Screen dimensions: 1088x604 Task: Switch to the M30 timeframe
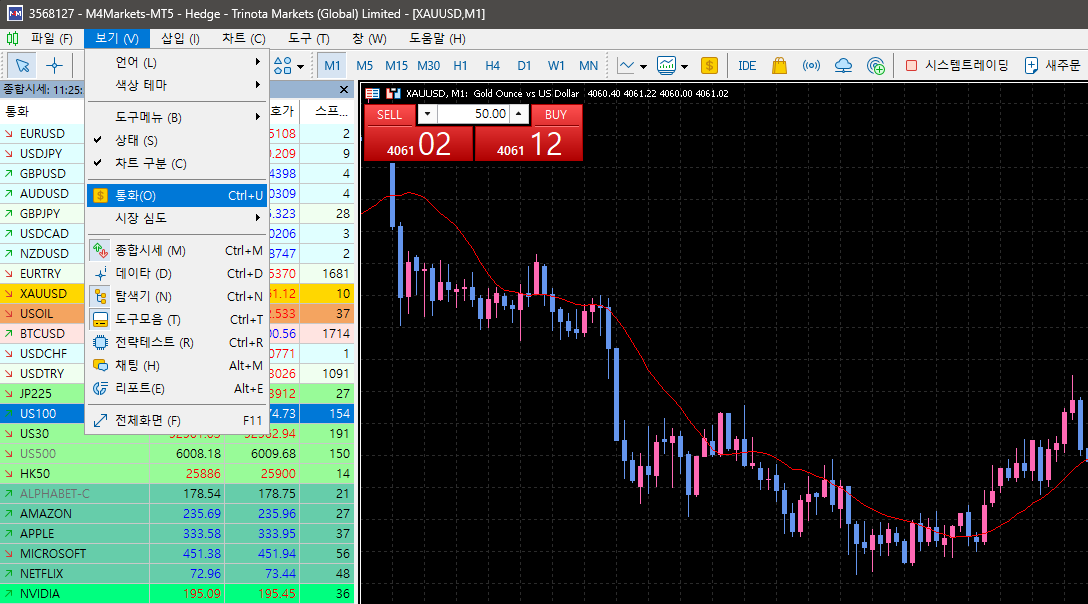(429, 66)
